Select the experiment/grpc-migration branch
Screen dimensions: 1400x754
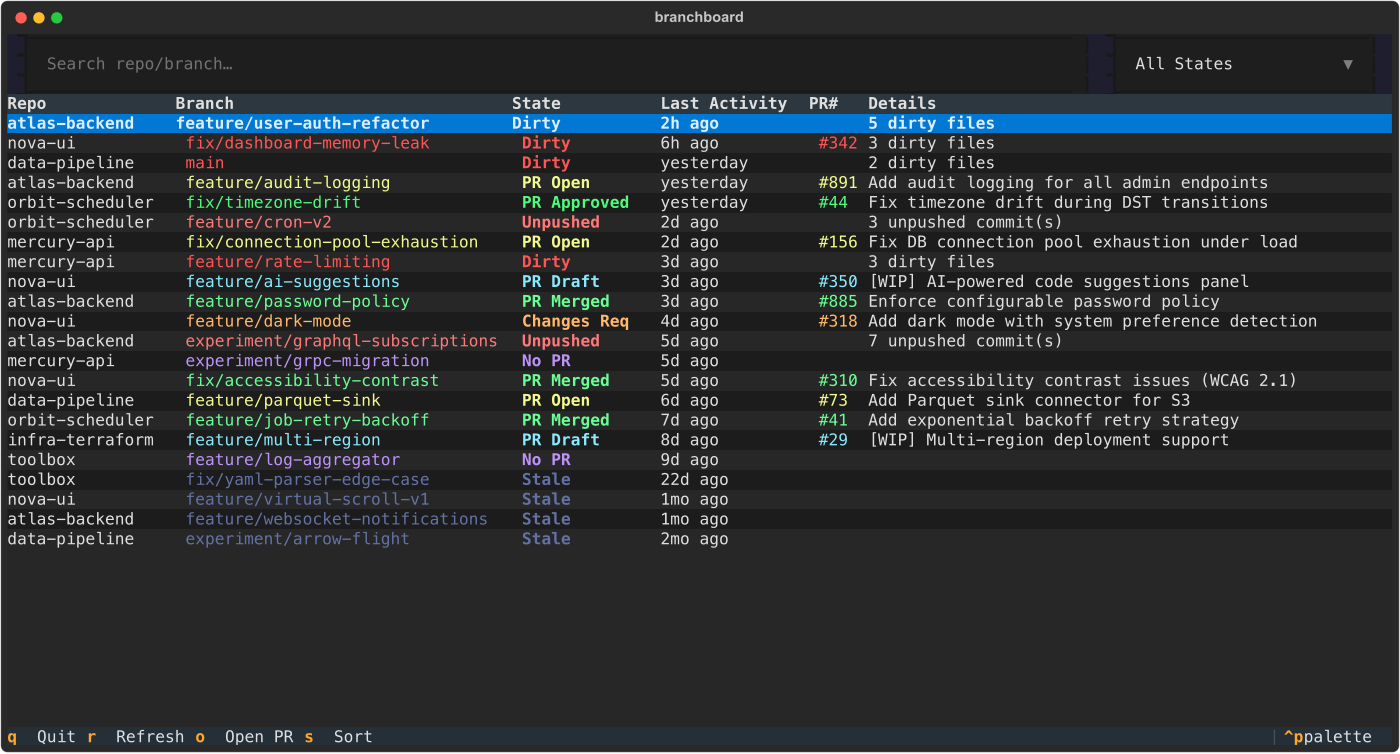click(x=308, y=361)
